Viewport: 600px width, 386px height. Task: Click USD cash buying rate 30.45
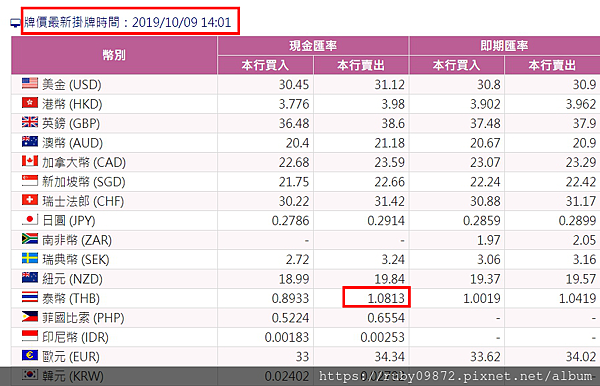click(294, 85)
